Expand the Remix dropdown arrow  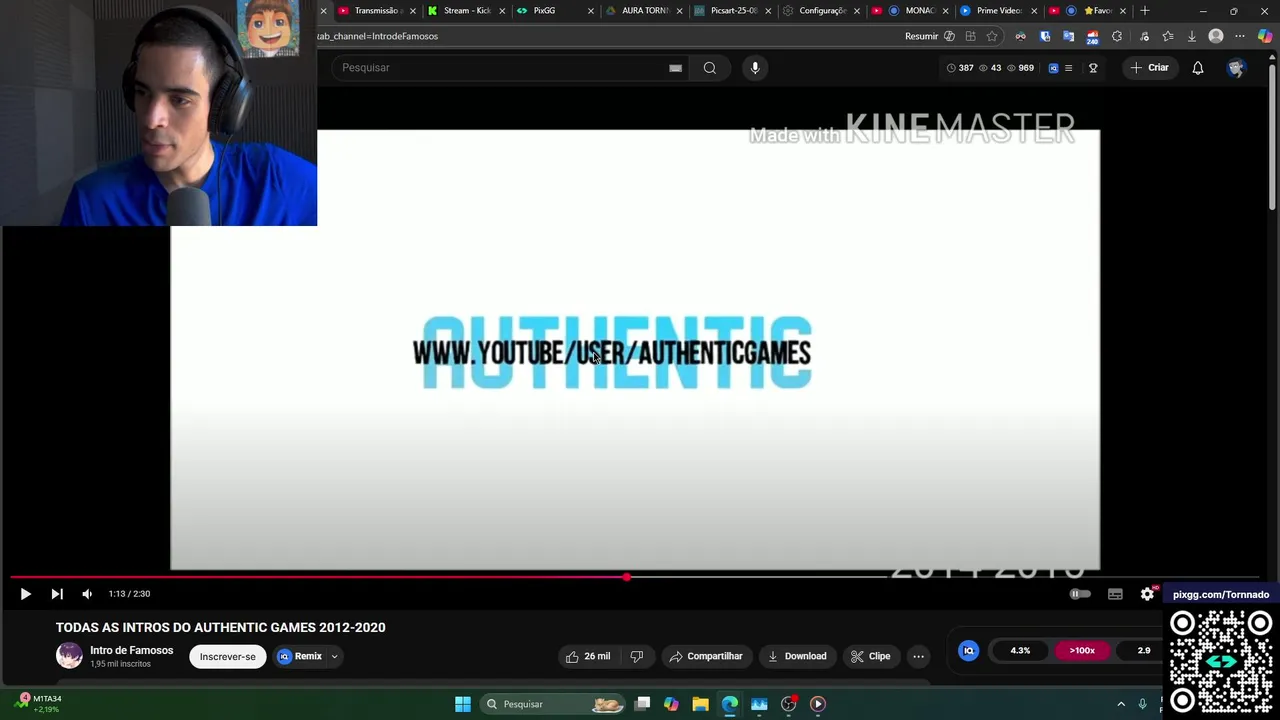[x=334, y=657]
